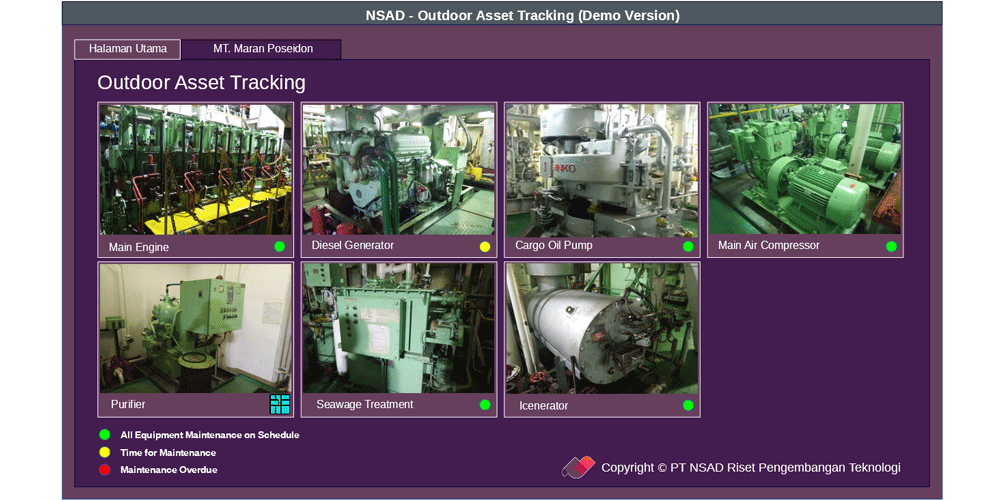Click the green status dot for Seawage Treatment
The image size is (1000, 500).
pos(485,404)
